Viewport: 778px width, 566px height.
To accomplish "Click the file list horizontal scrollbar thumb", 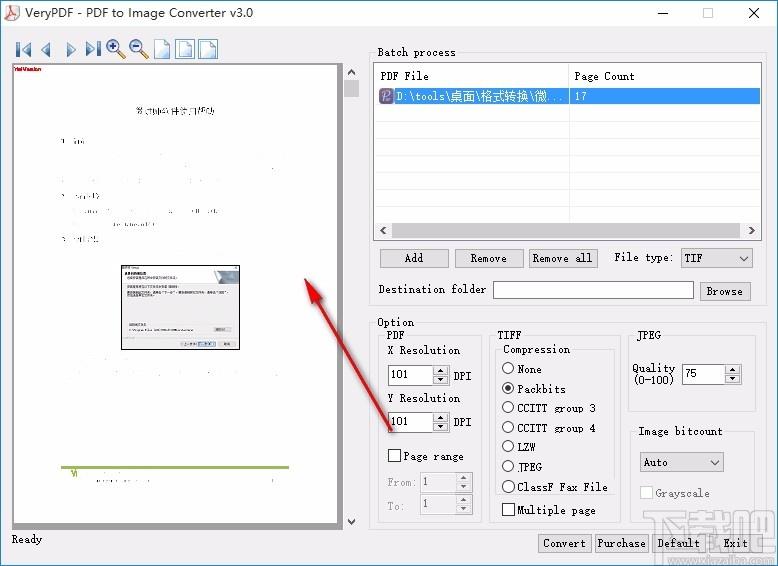I will [566, 230].
